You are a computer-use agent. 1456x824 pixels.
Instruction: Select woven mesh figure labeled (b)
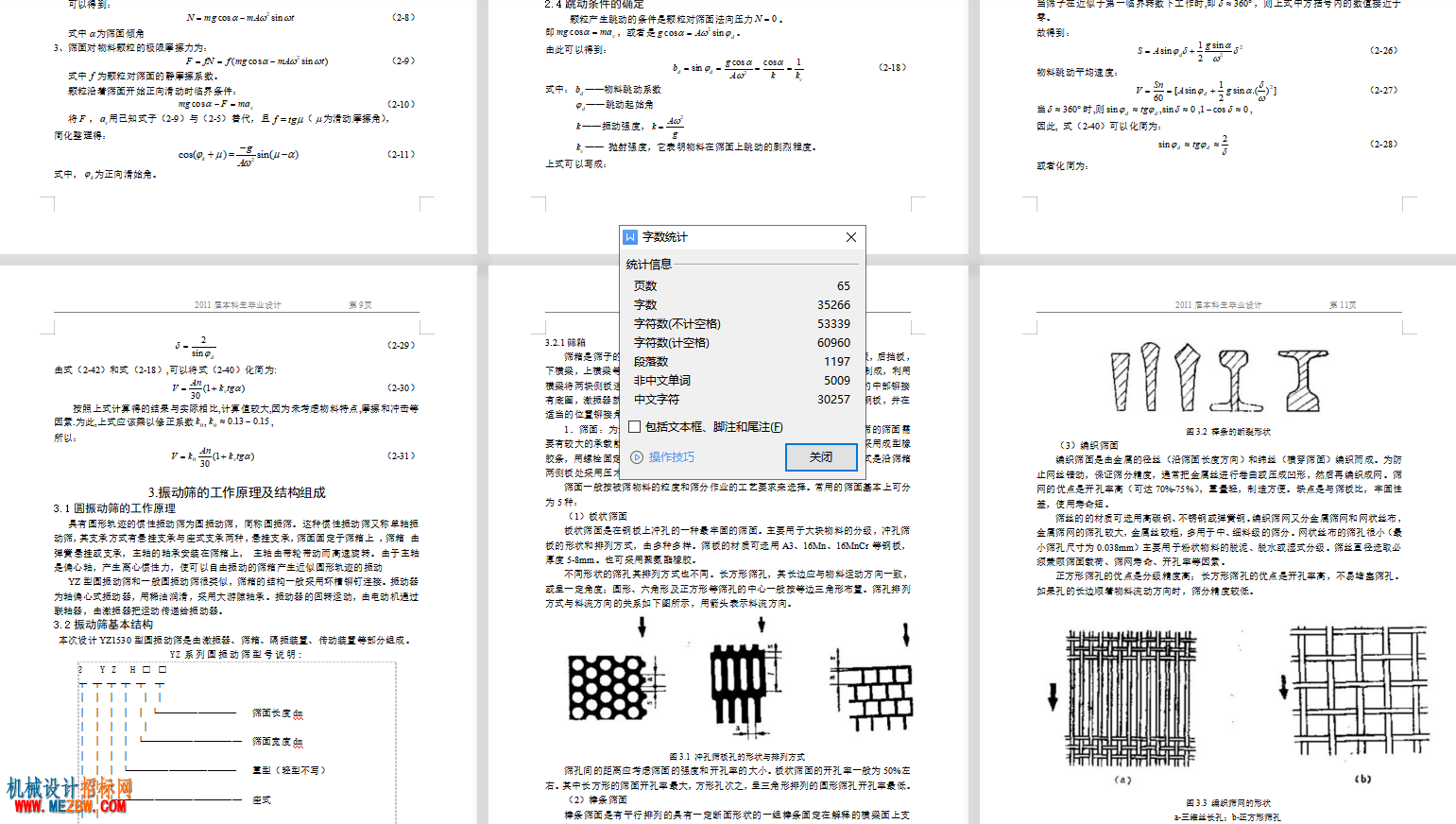tap(1362, 691)
